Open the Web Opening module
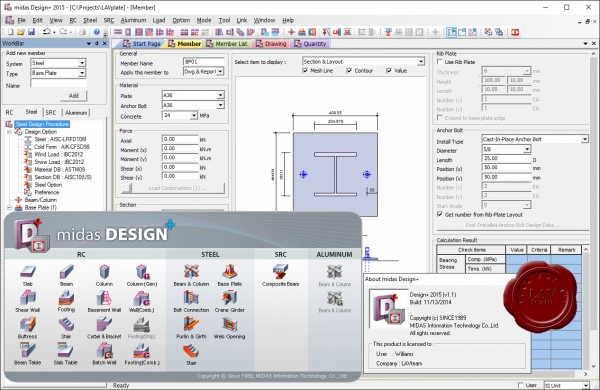The width and height of the screenshot is (600, 390). coord(230,325)
